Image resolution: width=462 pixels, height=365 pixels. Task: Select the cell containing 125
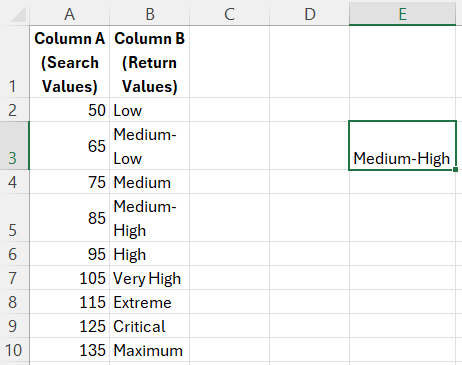[x=69, y=326]
